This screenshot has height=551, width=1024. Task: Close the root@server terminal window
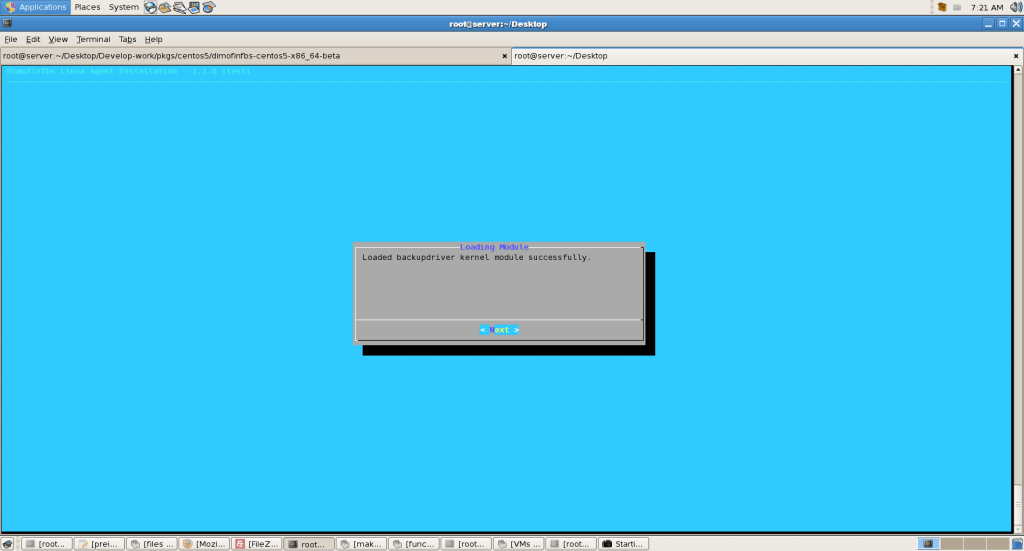click(x=1016, y=24)
